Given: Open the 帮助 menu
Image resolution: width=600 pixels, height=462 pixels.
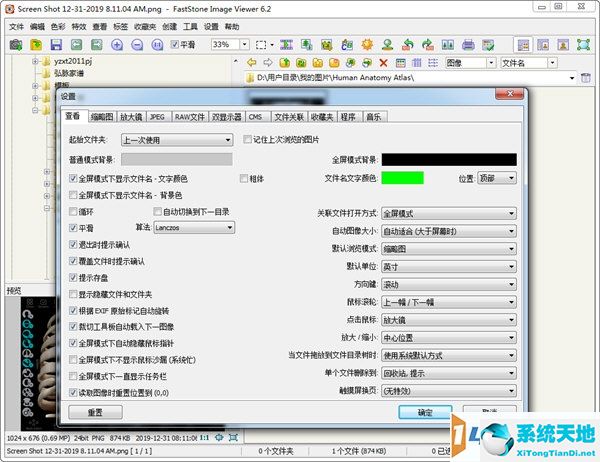Looking at the screenshot, I should click(232, 26).
